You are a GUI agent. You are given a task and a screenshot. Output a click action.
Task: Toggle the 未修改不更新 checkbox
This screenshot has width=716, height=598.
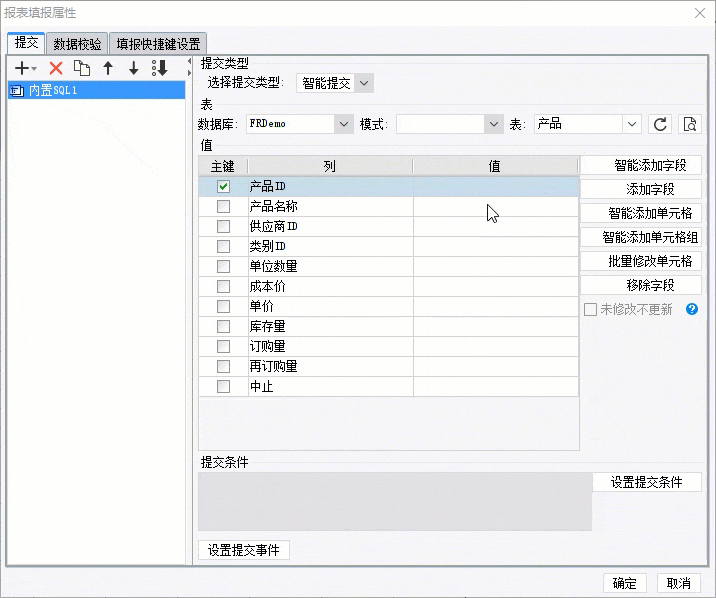pos(590,309)
